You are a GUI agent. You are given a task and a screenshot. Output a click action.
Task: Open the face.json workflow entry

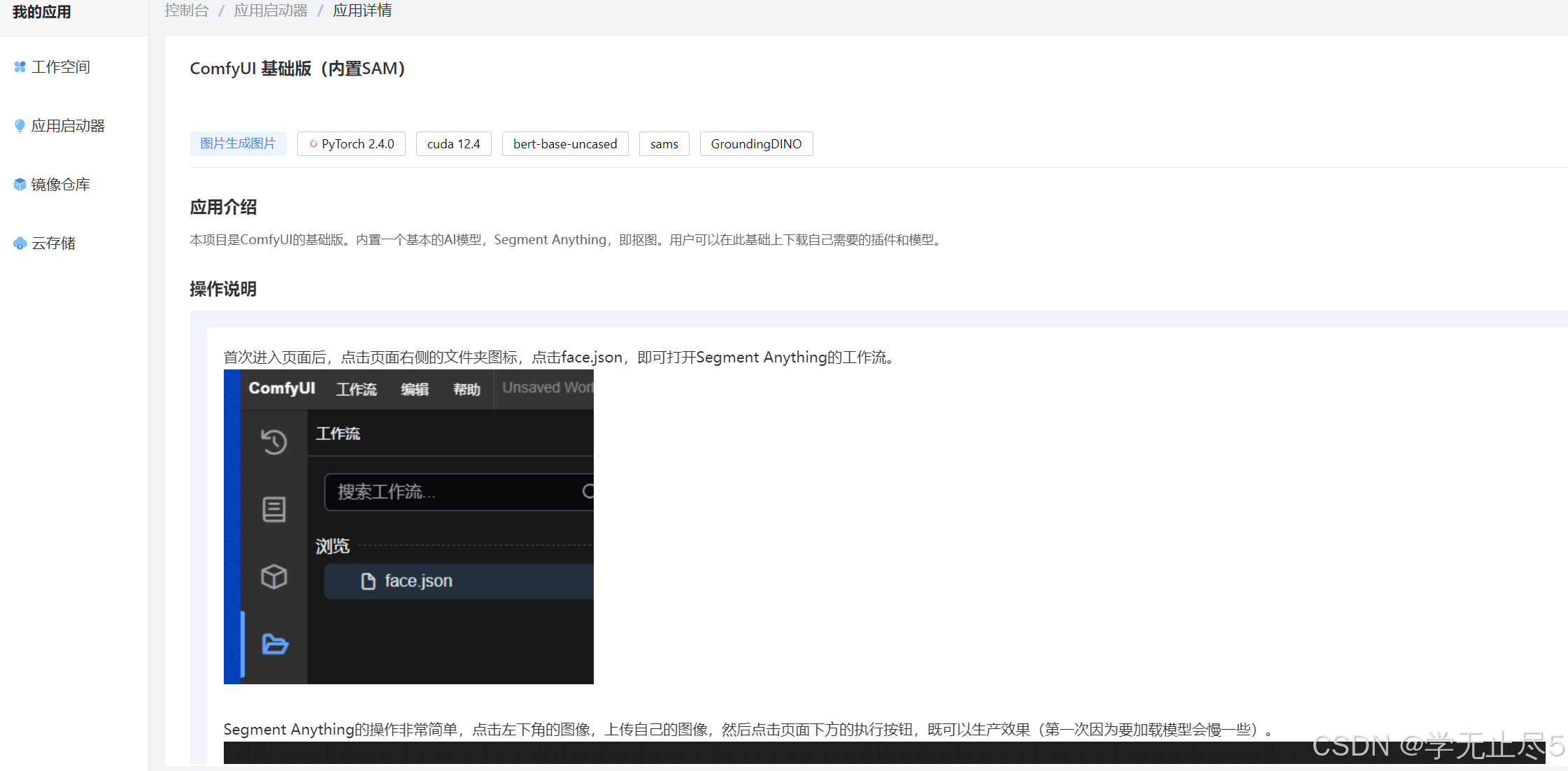(x=418, y=581)
